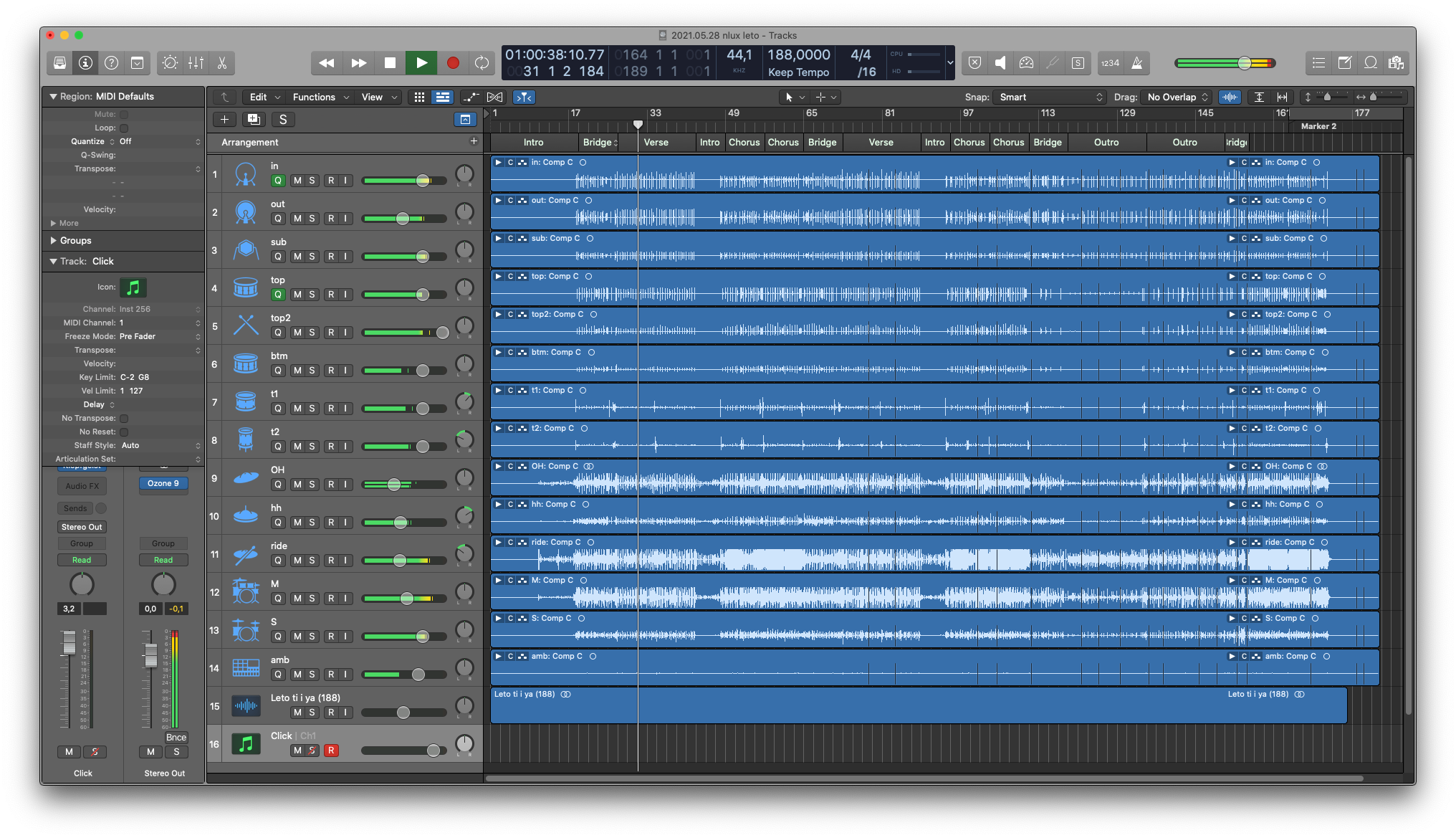This screenshot has width=1456, height=838.
Task: Enable the Loop checkbox in Region inspector
Action: [124, 128]
